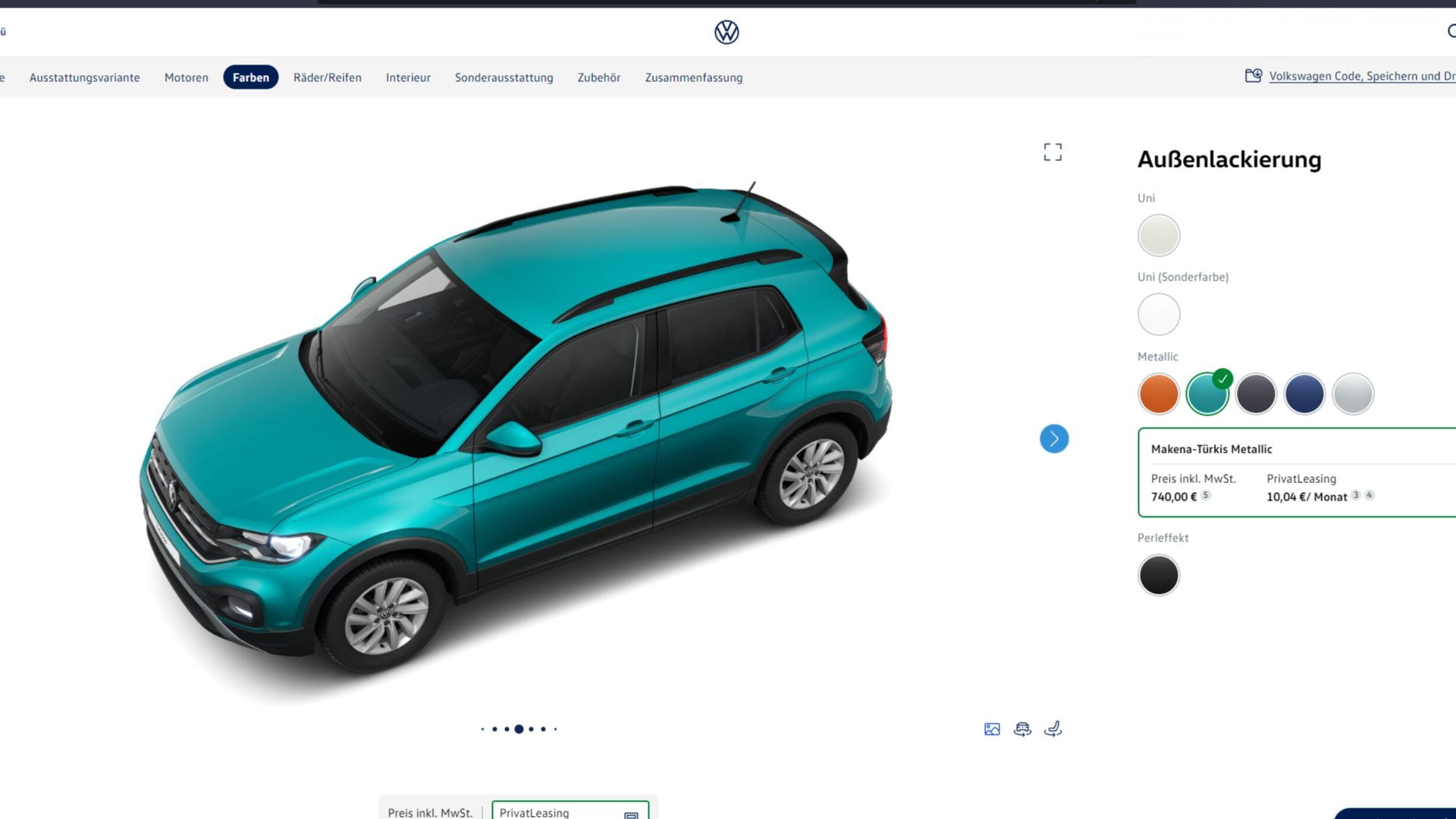The height and width of the screenshot is (819, 1456).
Task: Click the Metallic category label
Action: click(1157, 356)
